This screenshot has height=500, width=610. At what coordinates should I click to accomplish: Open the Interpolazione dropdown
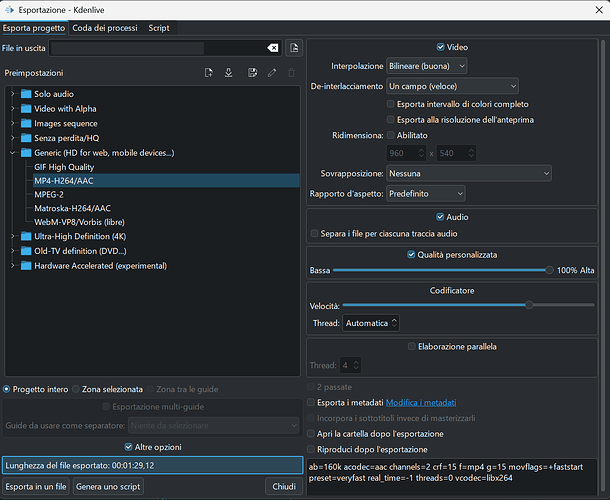pos(427,66)
